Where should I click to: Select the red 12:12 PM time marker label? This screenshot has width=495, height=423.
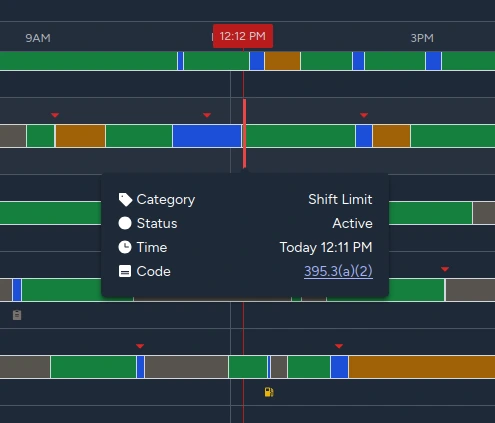243,36
